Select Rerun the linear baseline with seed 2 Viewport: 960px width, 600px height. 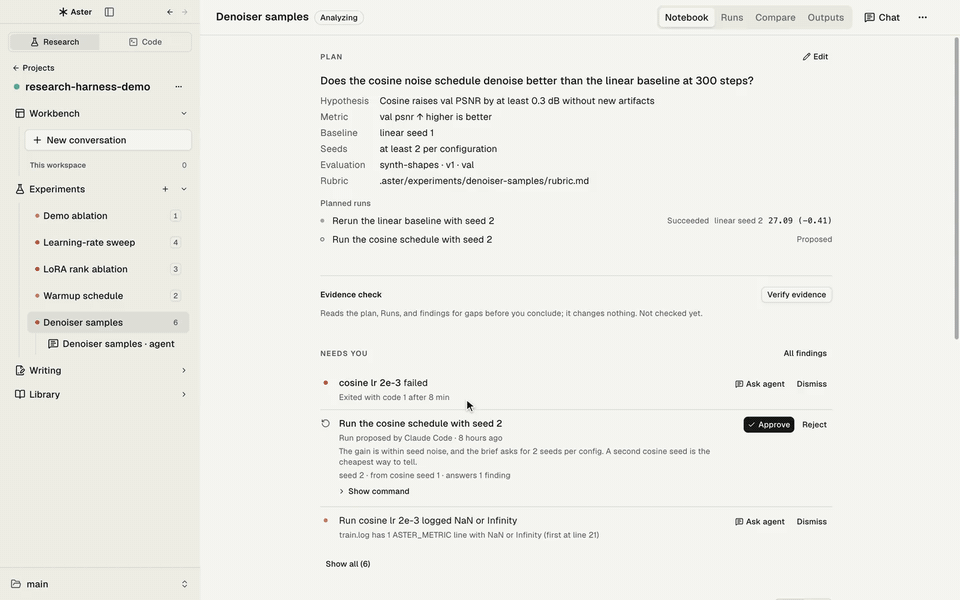coord(413,220)
